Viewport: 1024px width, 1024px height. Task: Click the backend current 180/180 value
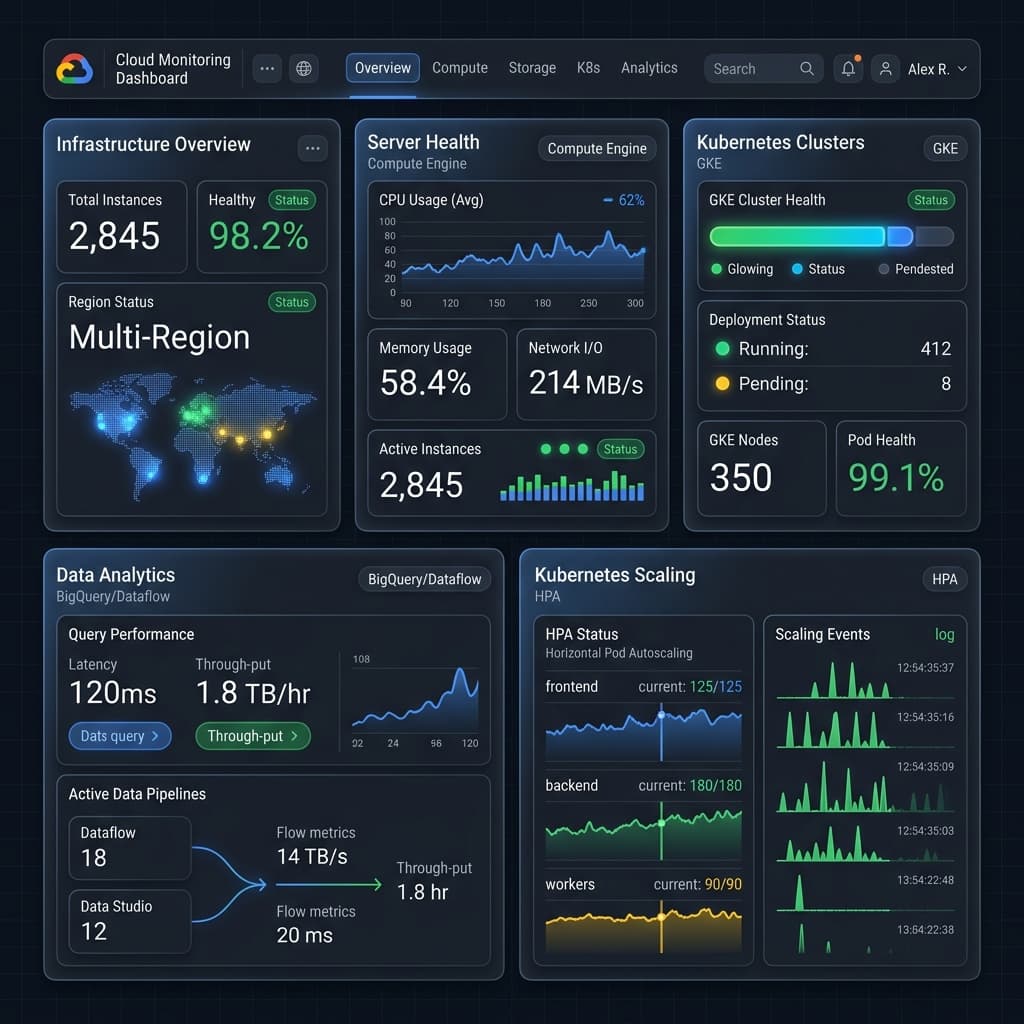(x=716, y=785)
